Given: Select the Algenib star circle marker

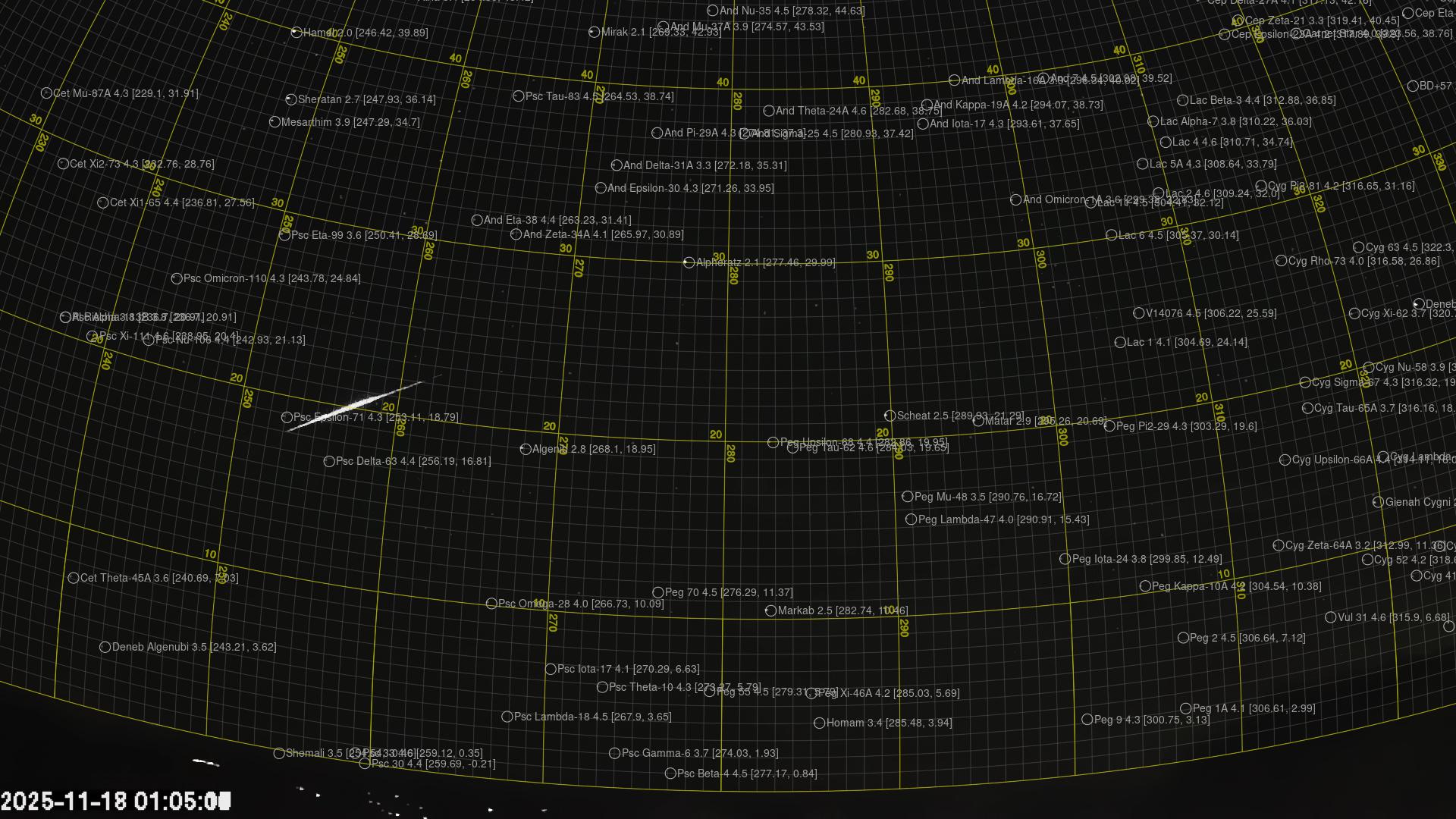Looking at the screenshot, I should point(526,449).
